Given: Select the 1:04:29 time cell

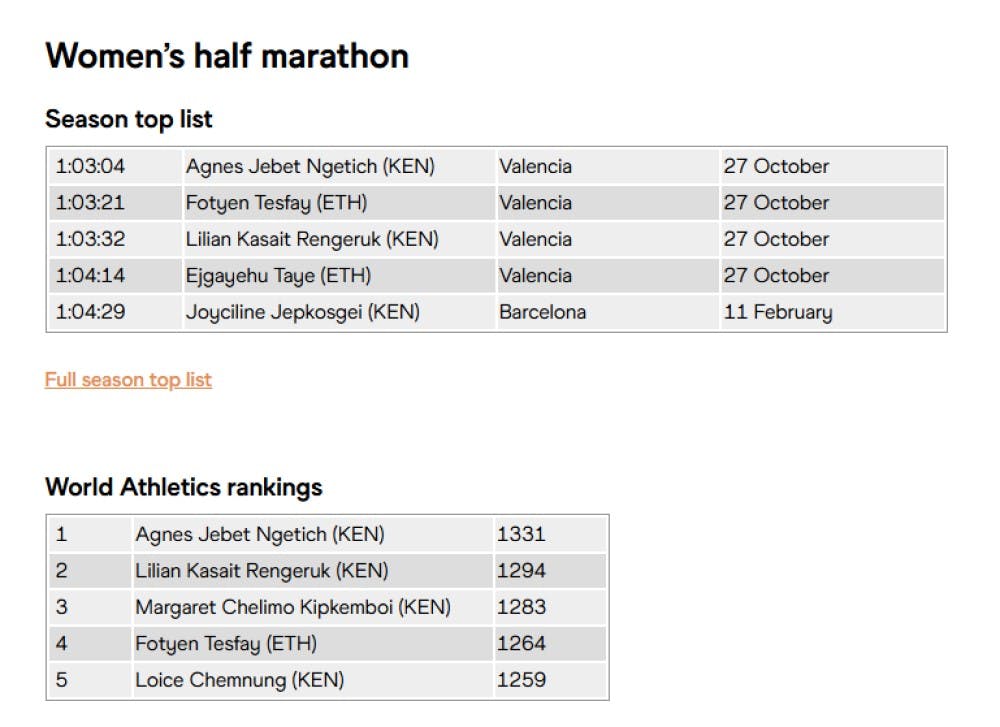Looking at the screenshot, I should point(90,312).
